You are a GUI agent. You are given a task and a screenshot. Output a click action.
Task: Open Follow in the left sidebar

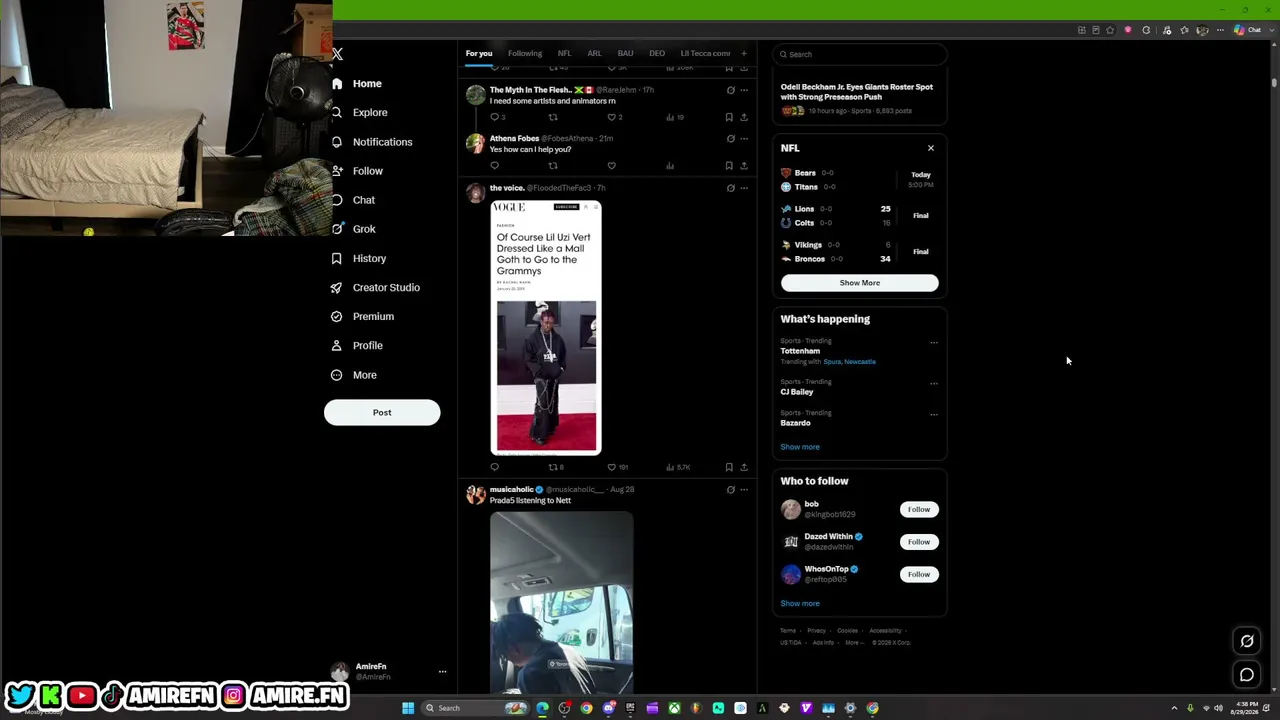358,171
